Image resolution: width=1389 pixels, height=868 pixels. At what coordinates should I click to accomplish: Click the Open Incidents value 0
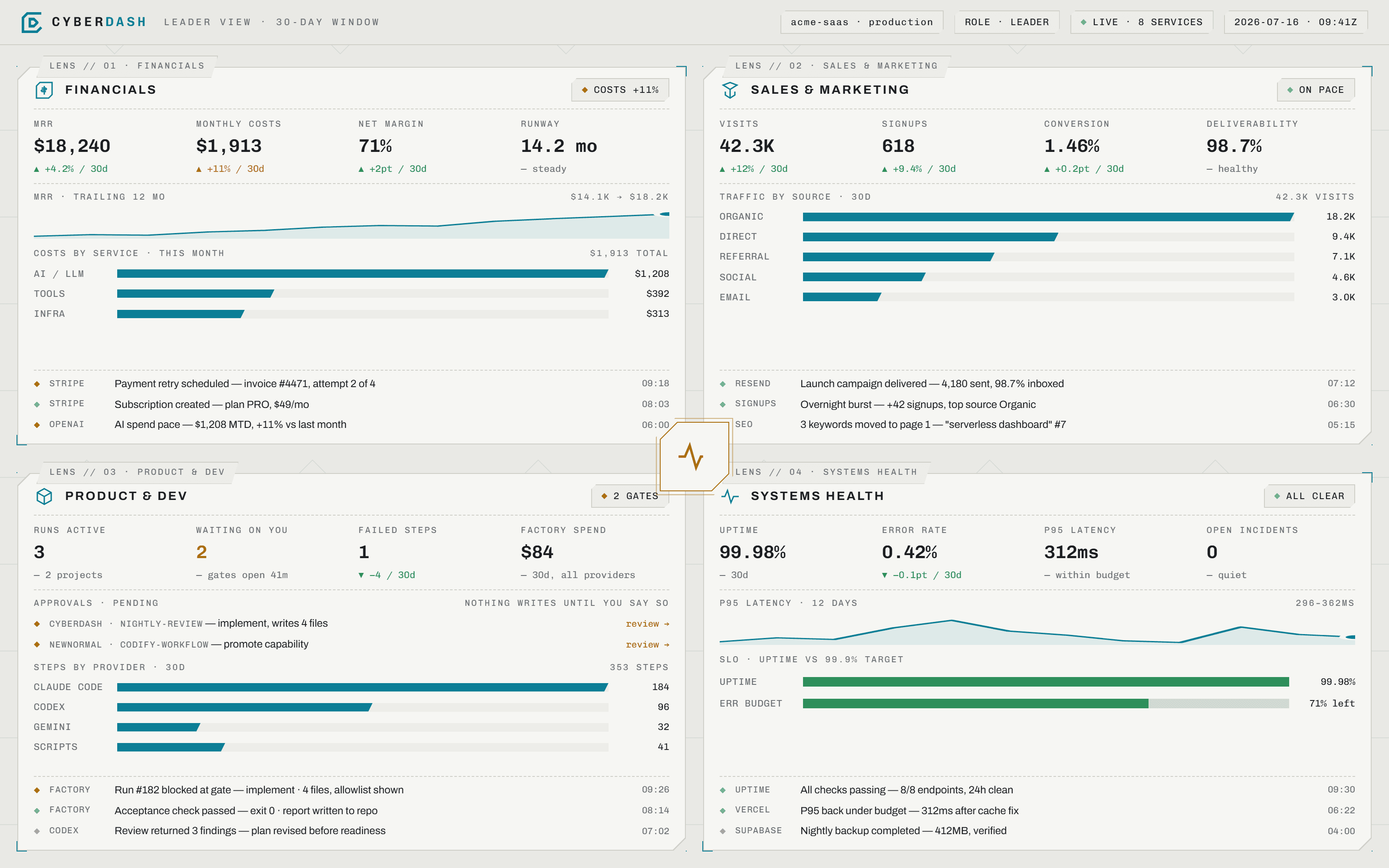pos(1211,552)
